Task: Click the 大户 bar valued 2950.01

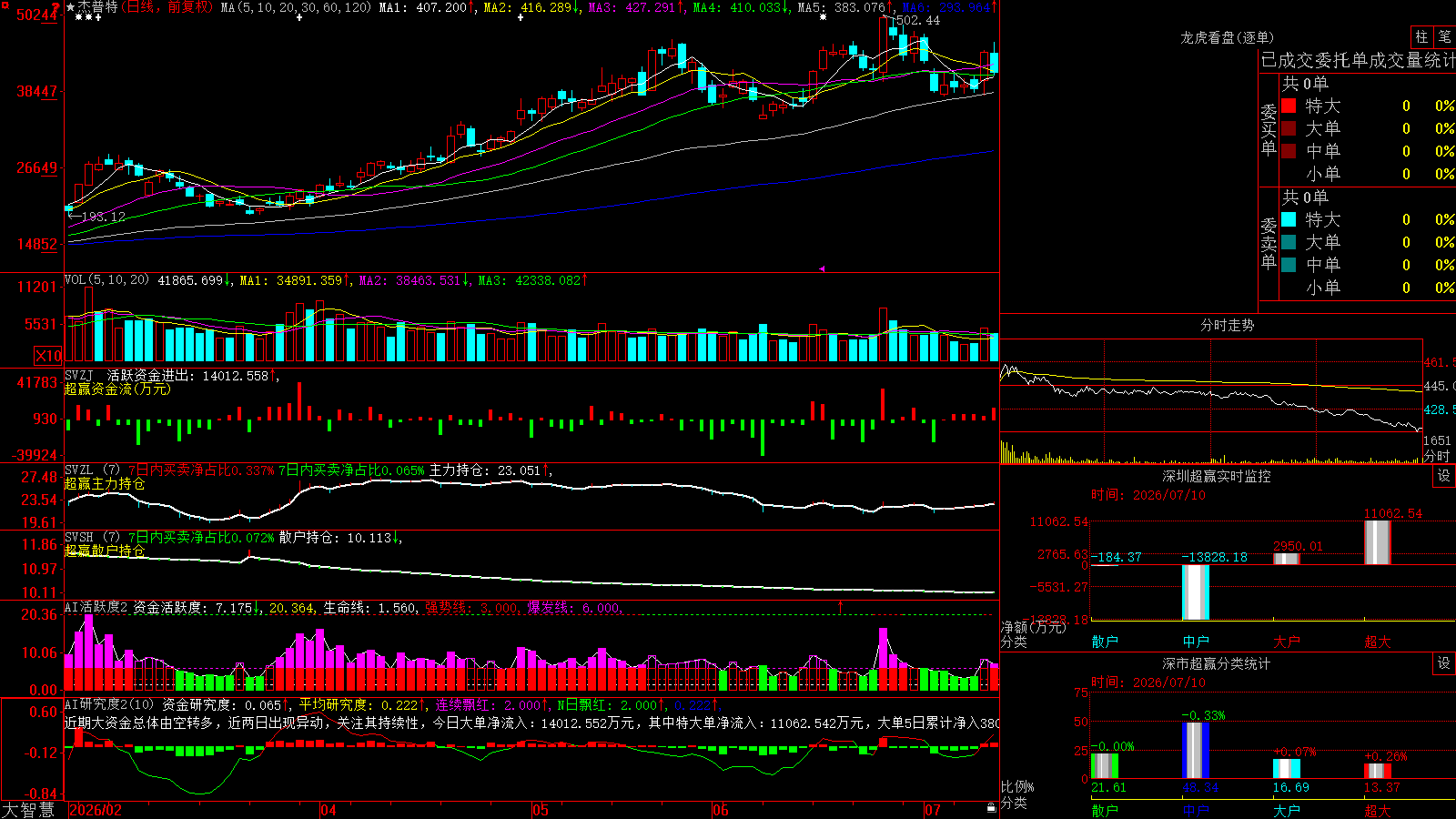Action: pos(1287,559)
